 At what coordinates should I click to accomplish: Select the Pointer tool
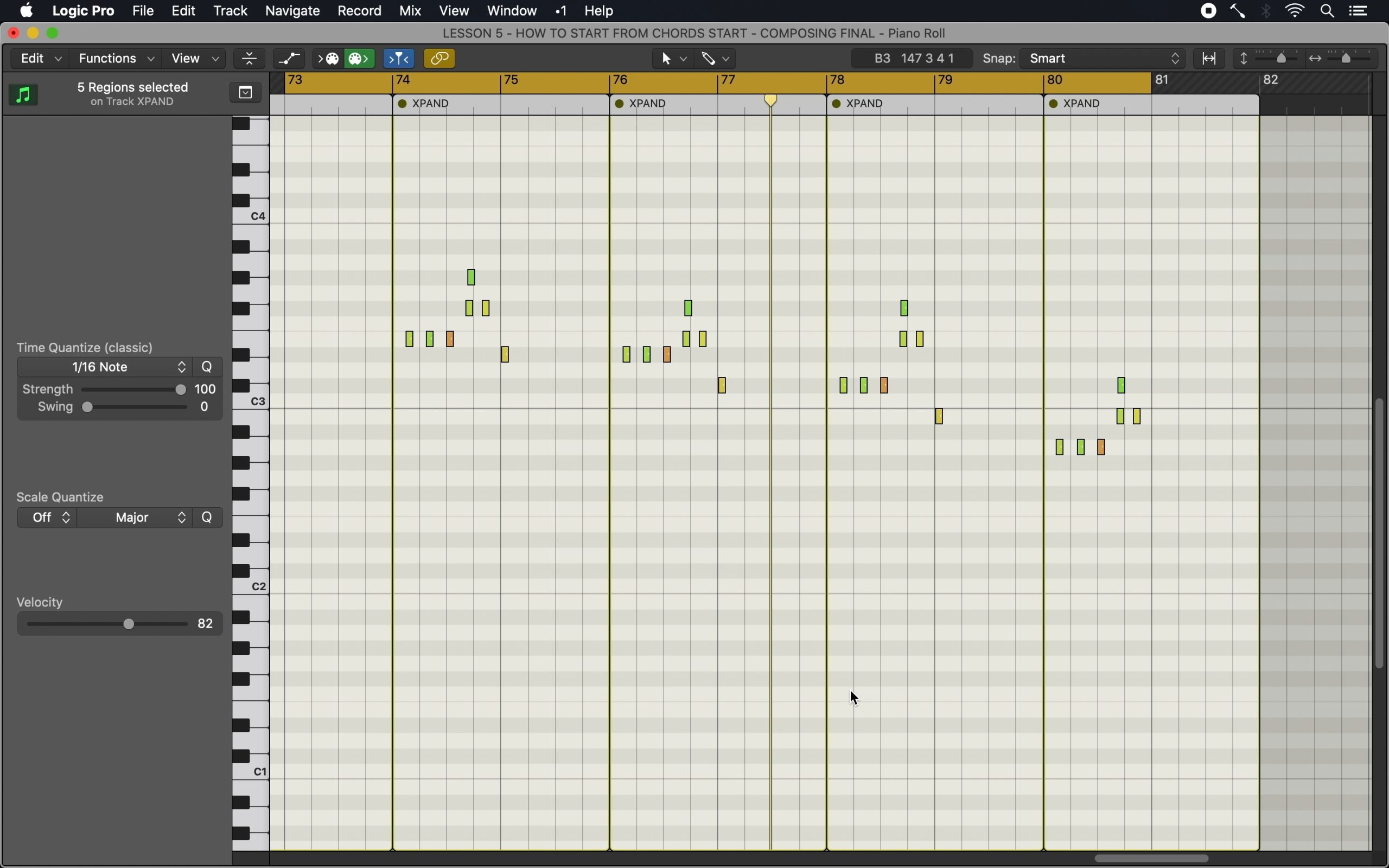coord(667,58)
